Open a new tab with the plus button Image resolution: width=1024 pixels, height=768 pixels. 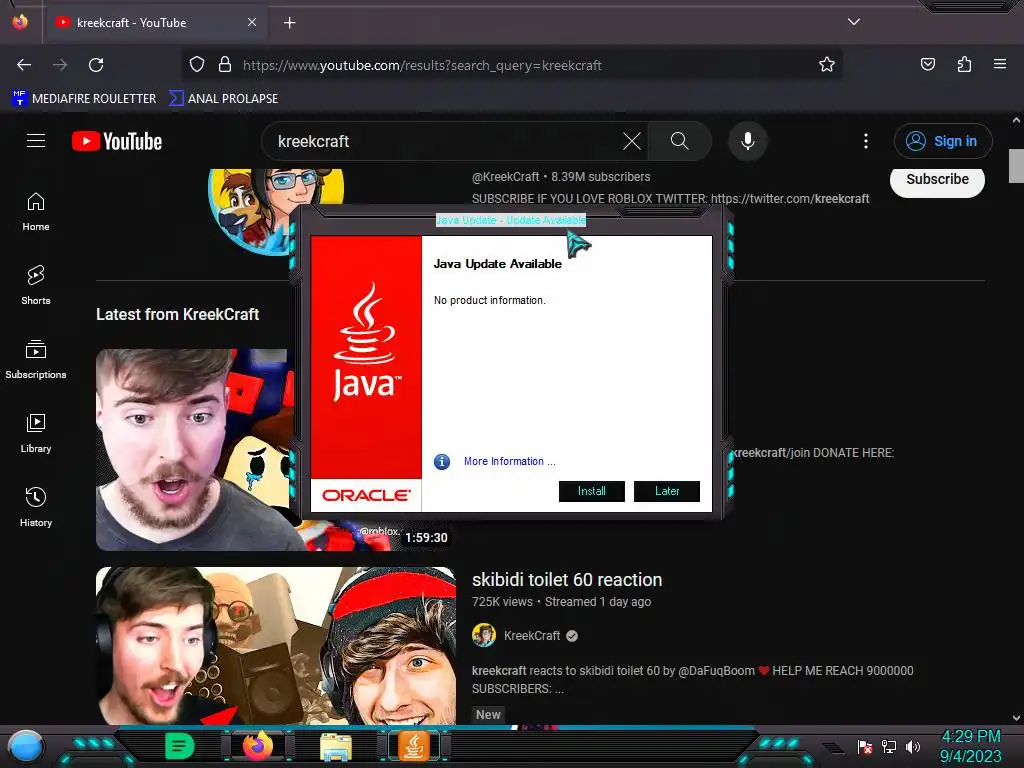coord(289,23)
